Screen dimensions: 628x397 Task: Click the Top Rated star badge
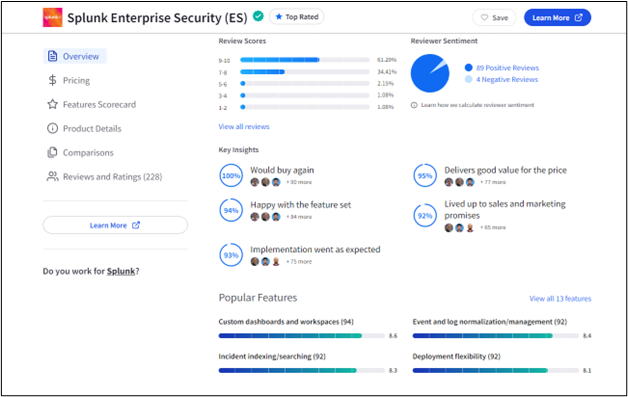click(296, 17)
